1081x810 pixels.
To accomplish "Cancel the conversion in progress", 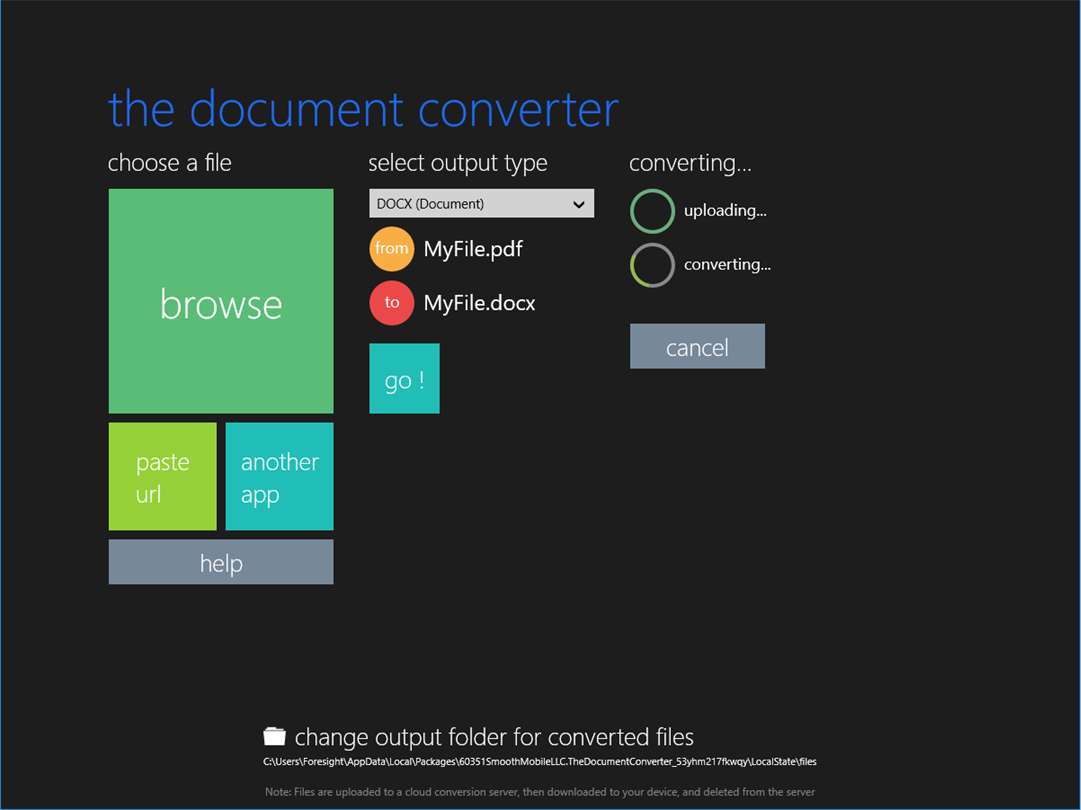I will click(697, 346).
